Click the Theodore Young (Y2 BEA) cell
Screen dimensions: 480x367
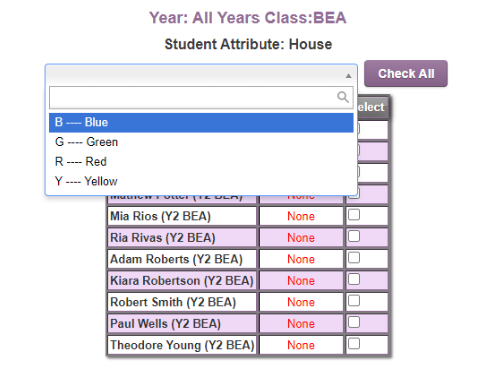pos(182,345)
